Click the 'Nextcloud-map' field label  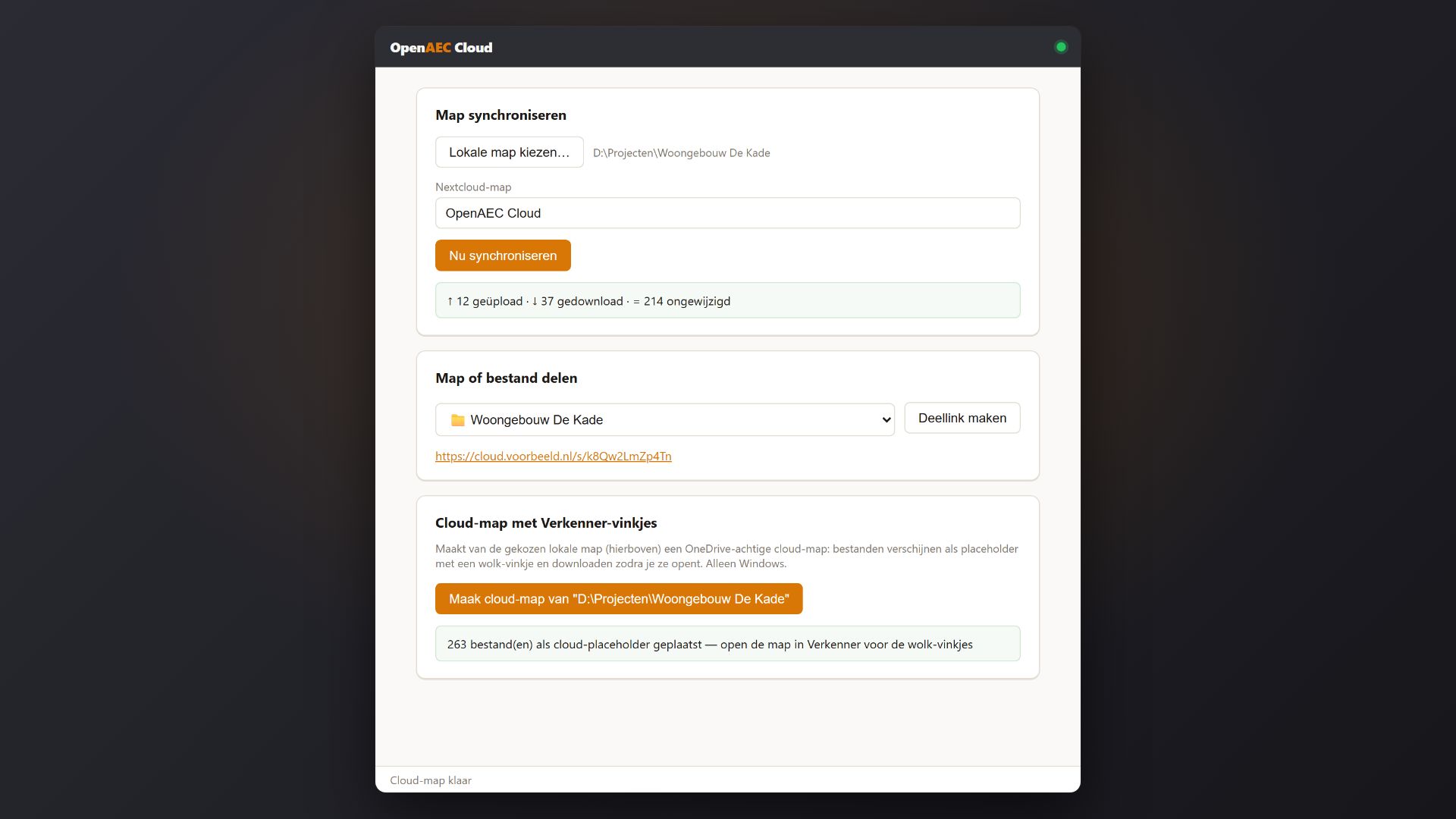(x=473, y=187)
